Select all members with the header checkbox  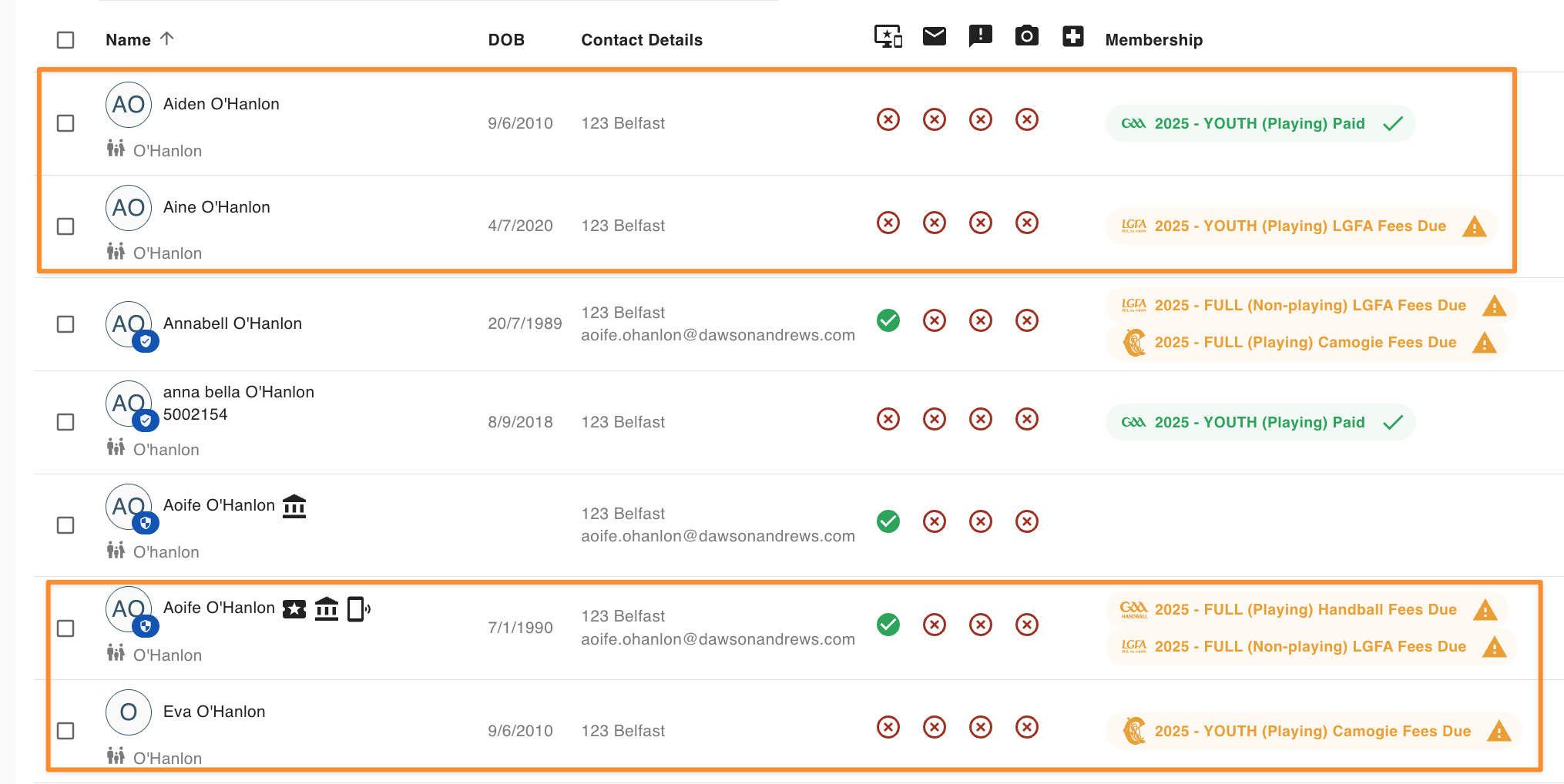click(65, 40)
